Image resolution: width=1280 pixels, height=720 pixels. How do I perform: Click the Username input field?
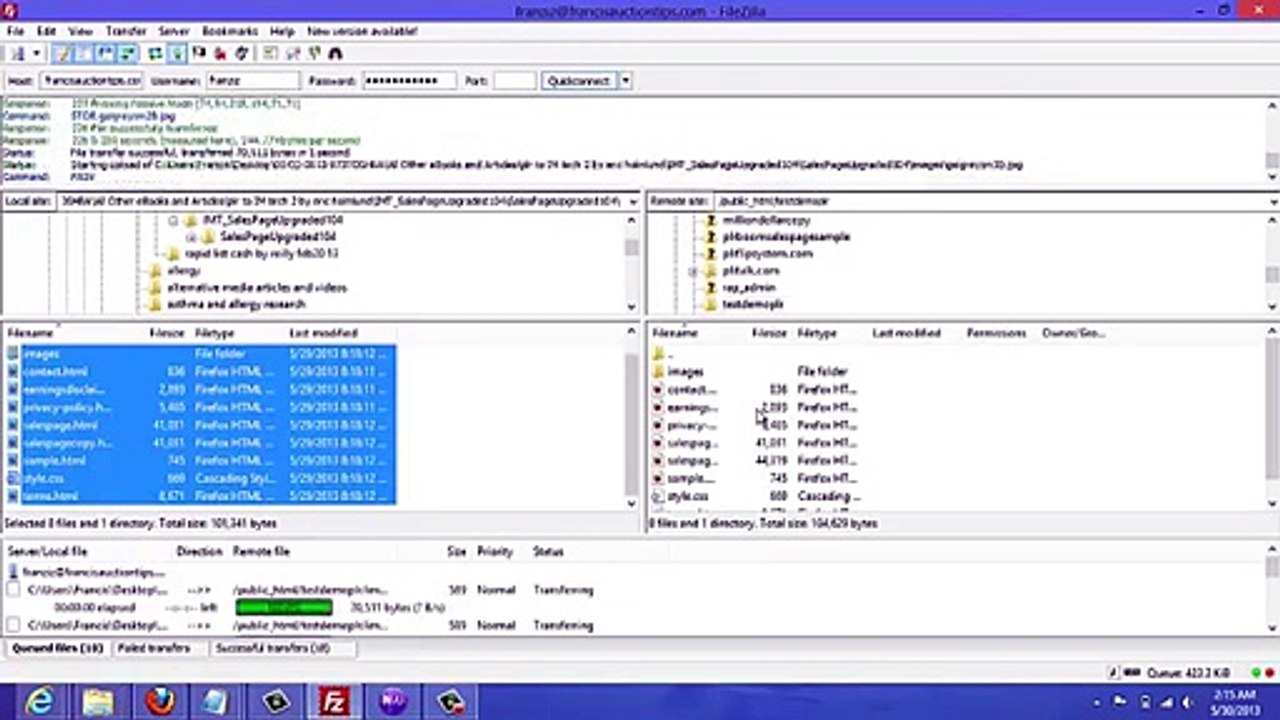point(252,81)
